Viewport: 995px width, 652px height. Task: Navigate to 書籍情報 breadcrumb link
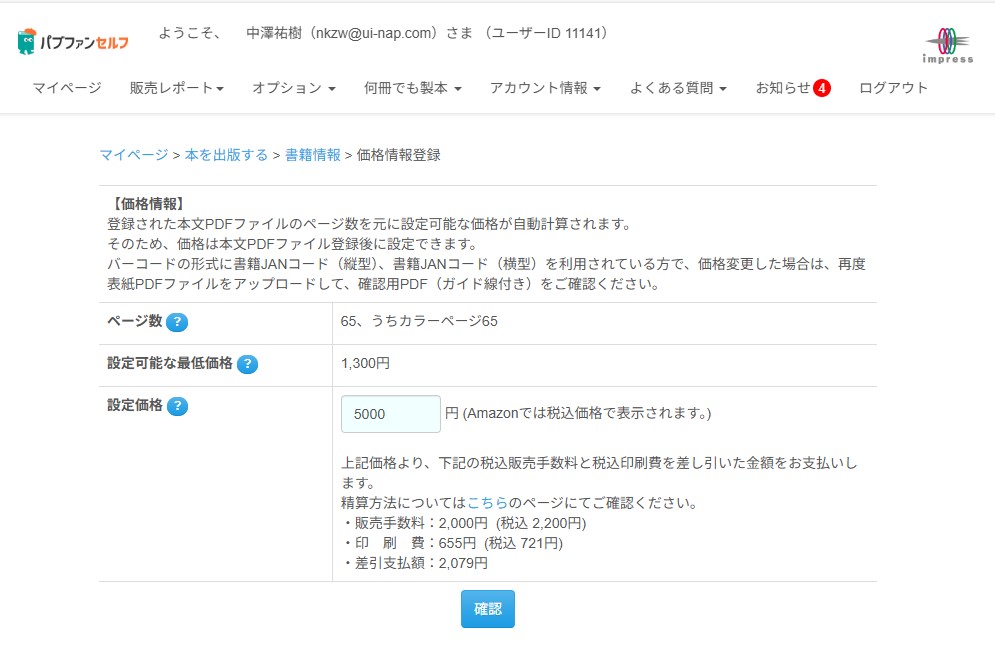tap(312, 155)
